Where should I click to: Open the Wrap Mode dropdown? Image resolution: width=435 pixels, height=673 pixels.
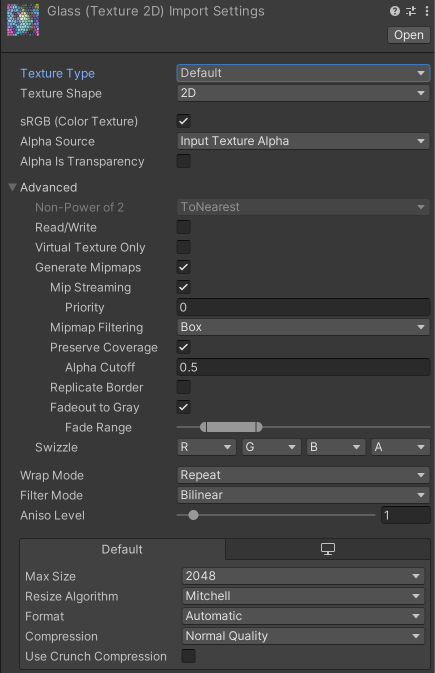click(x=303, y=475)
